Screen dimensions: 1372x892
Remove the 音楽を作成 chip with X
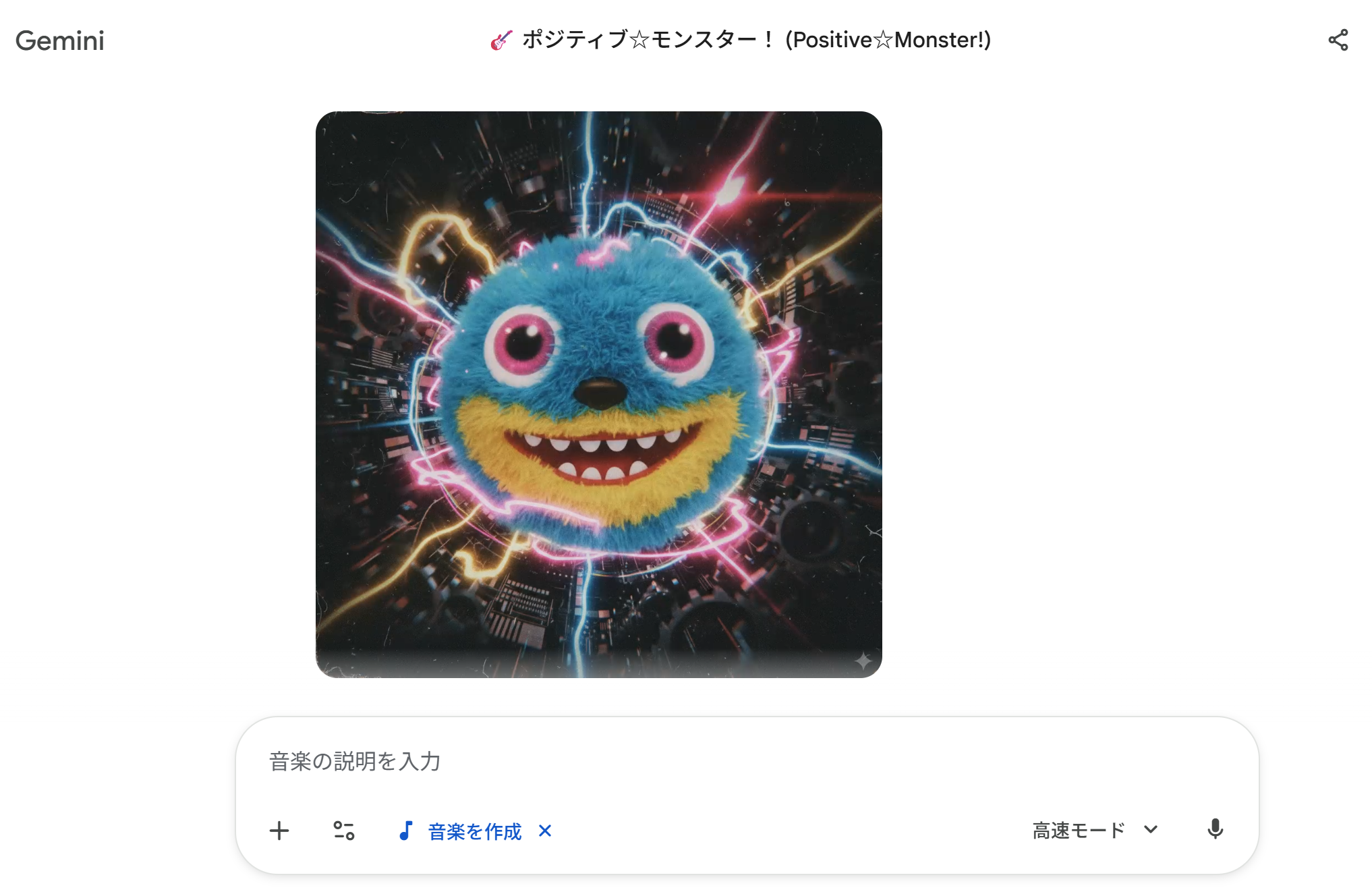point(545,831)
